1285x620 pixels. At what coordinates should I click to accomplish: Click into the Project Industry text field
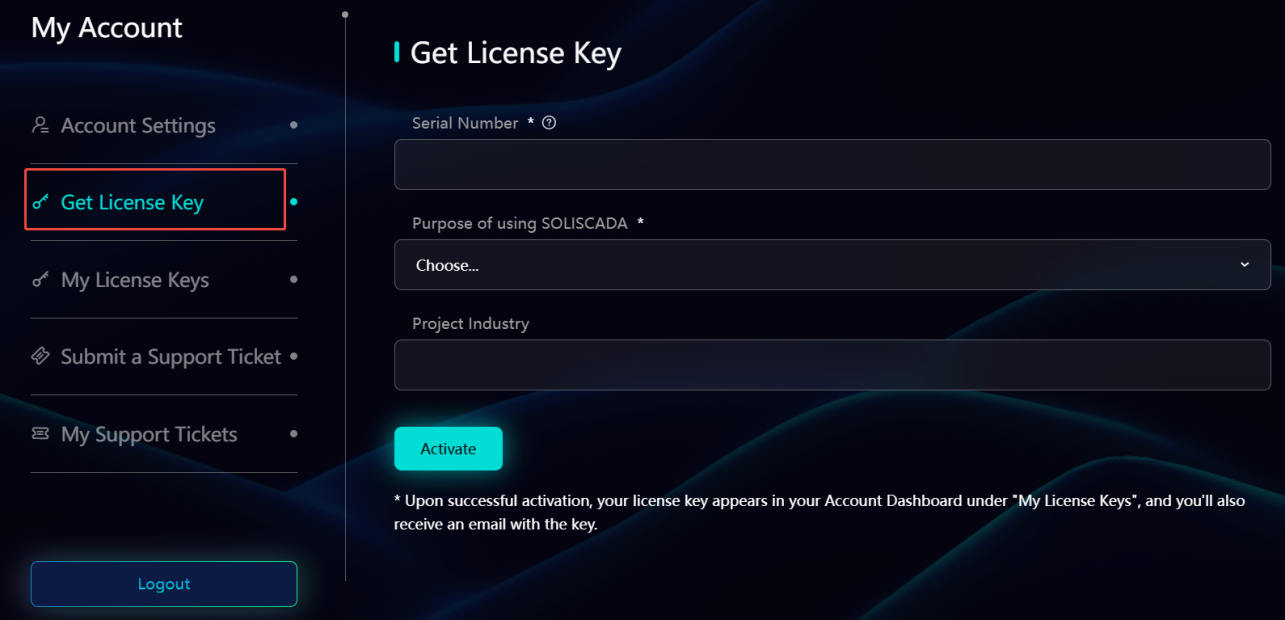pyautogui.click(x=832, y=365)
